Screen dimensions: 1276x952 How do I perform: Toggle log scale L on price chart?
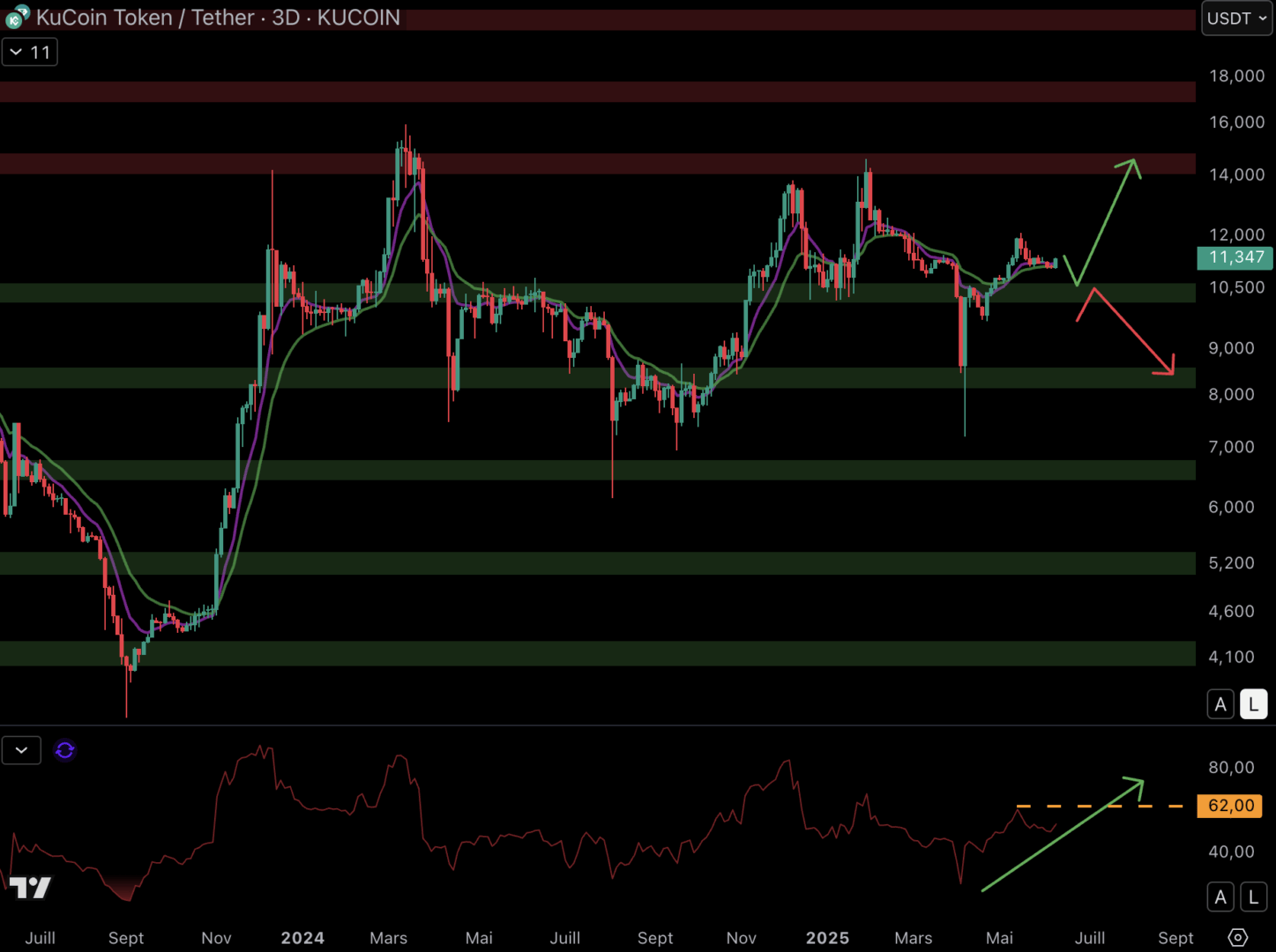(1253, 704)
